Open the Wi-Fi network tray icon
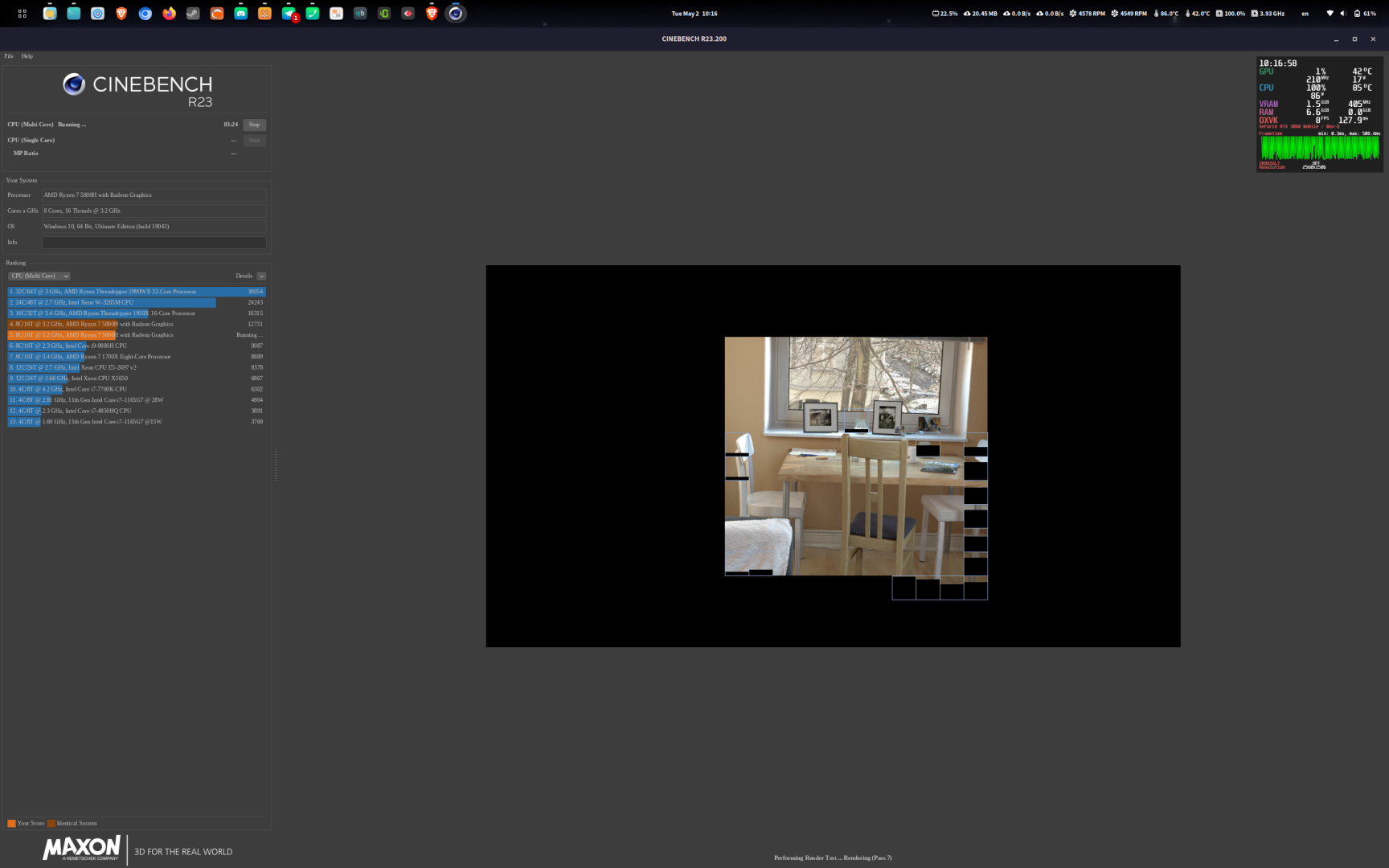Screen dimensions: 1389x868 click(x=1330, y=14)
